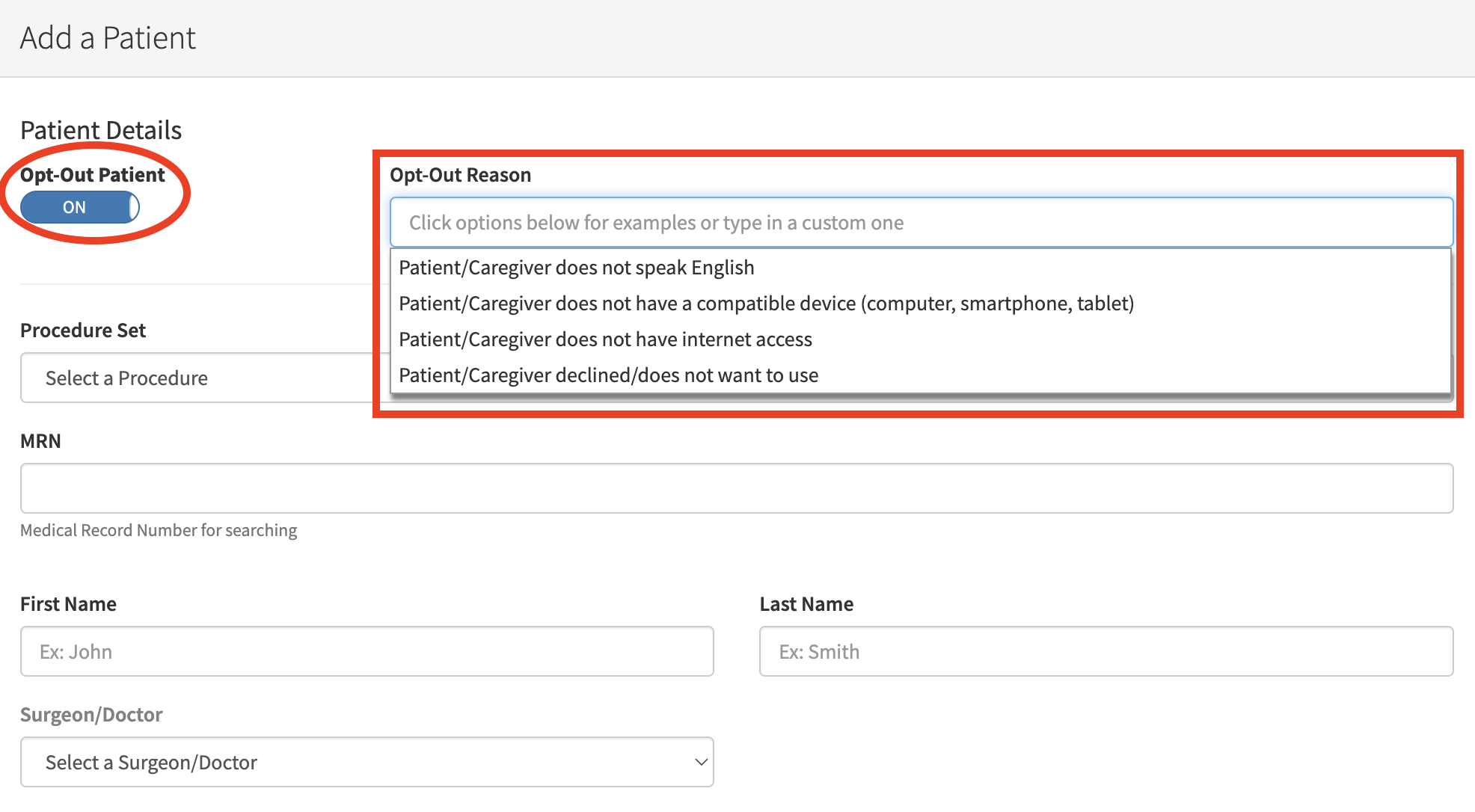Click the Opt-Out Patient label
The width and height of the screenshot is (1475, 812).
coord(93,175)
